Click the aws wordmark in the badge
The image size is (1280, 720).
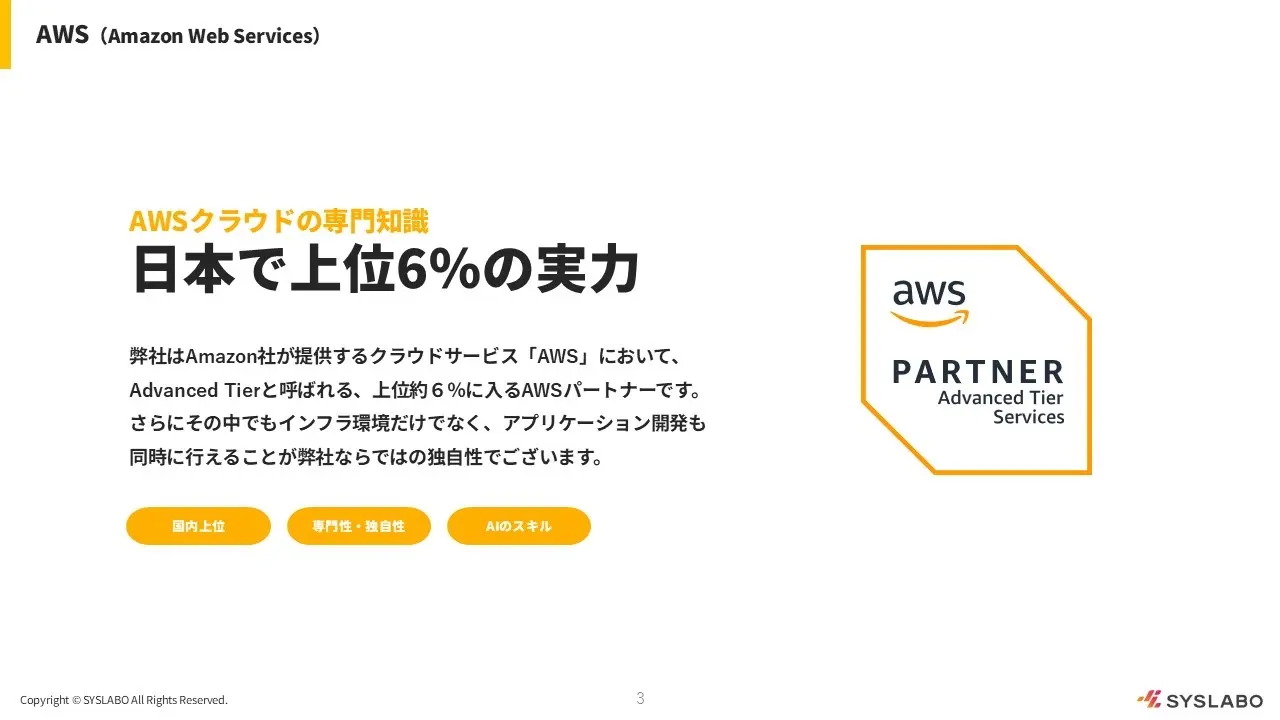coord(929,292)
